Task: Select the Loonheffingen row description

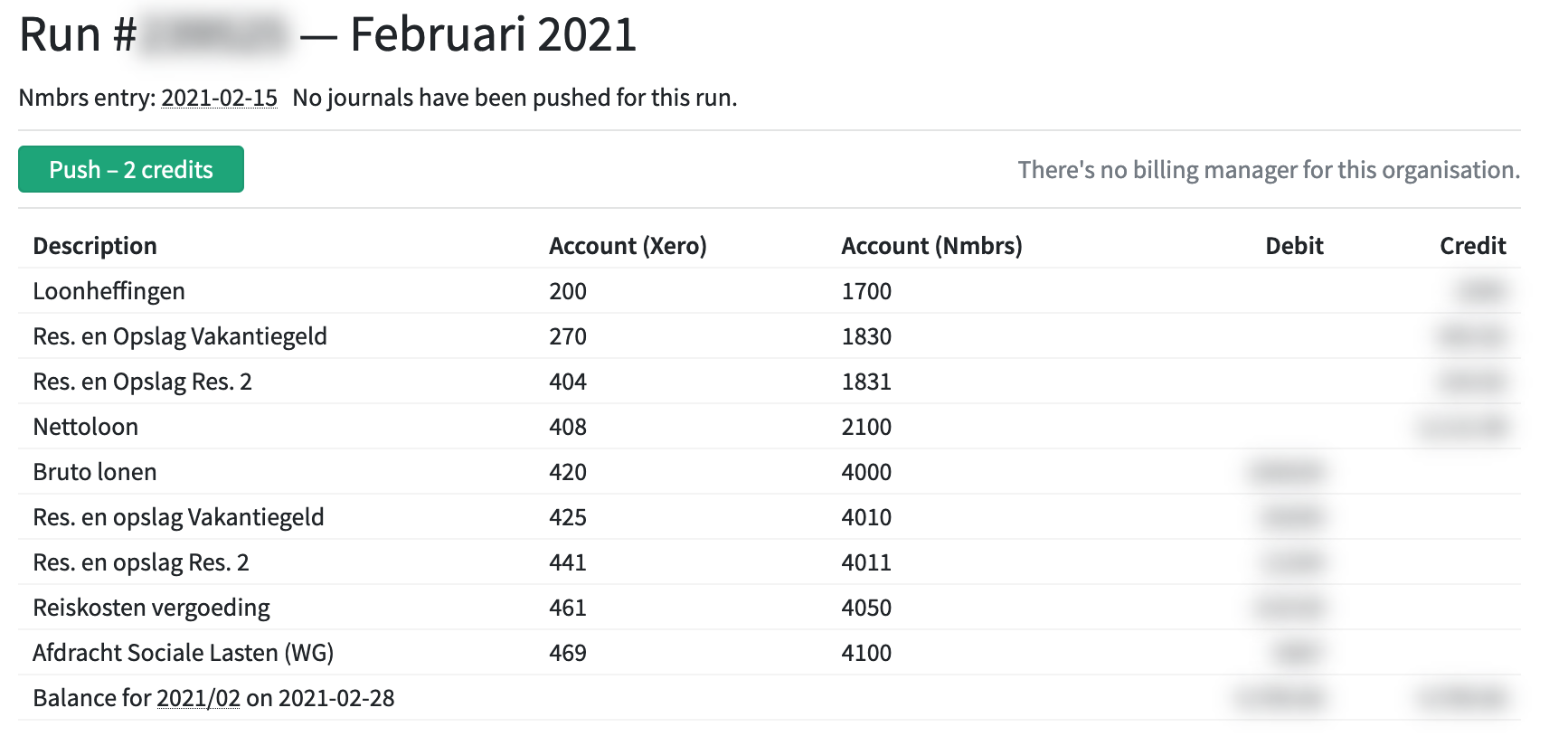Action: click(x=109, y=291)
